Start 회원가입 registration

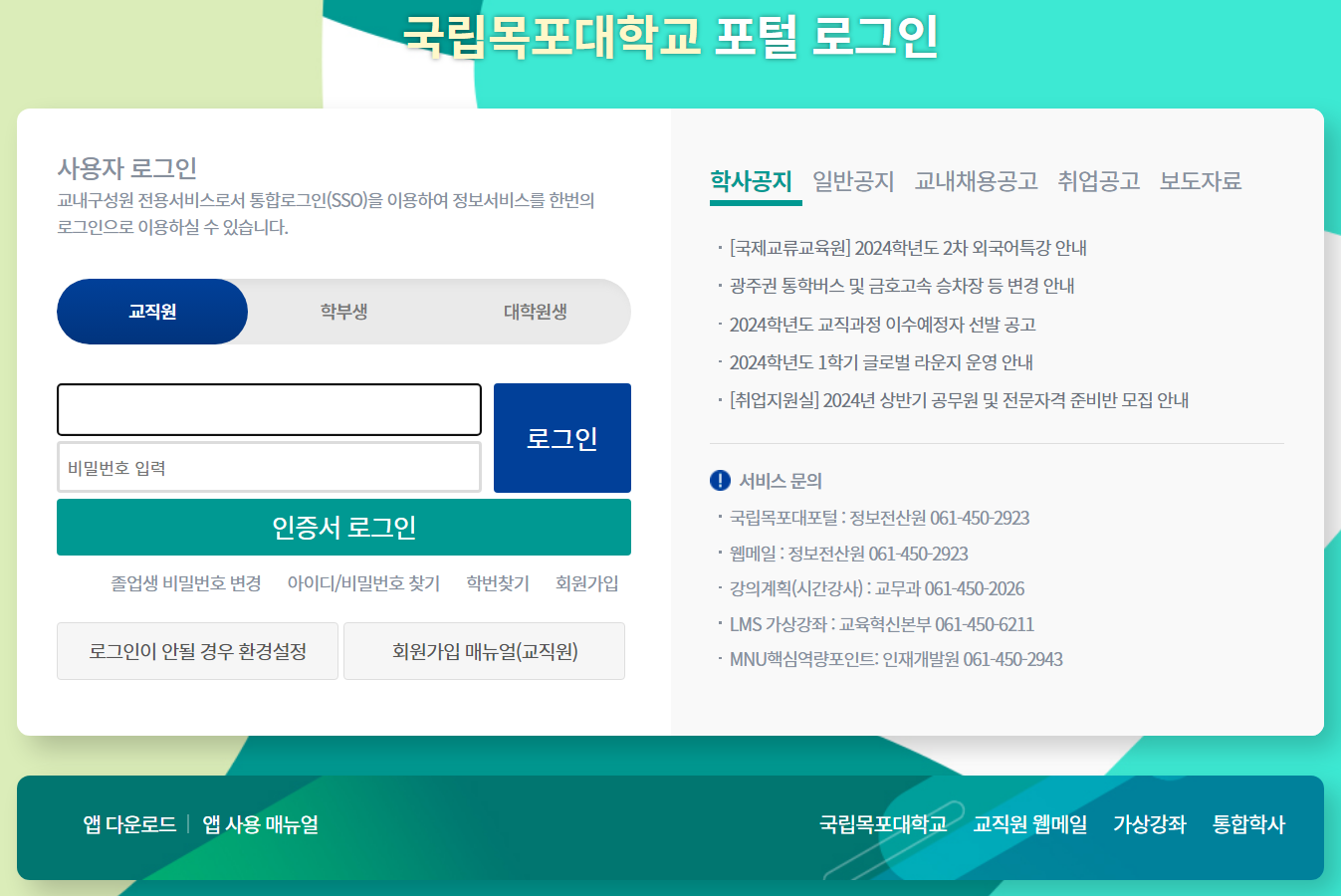coord(587,583)
